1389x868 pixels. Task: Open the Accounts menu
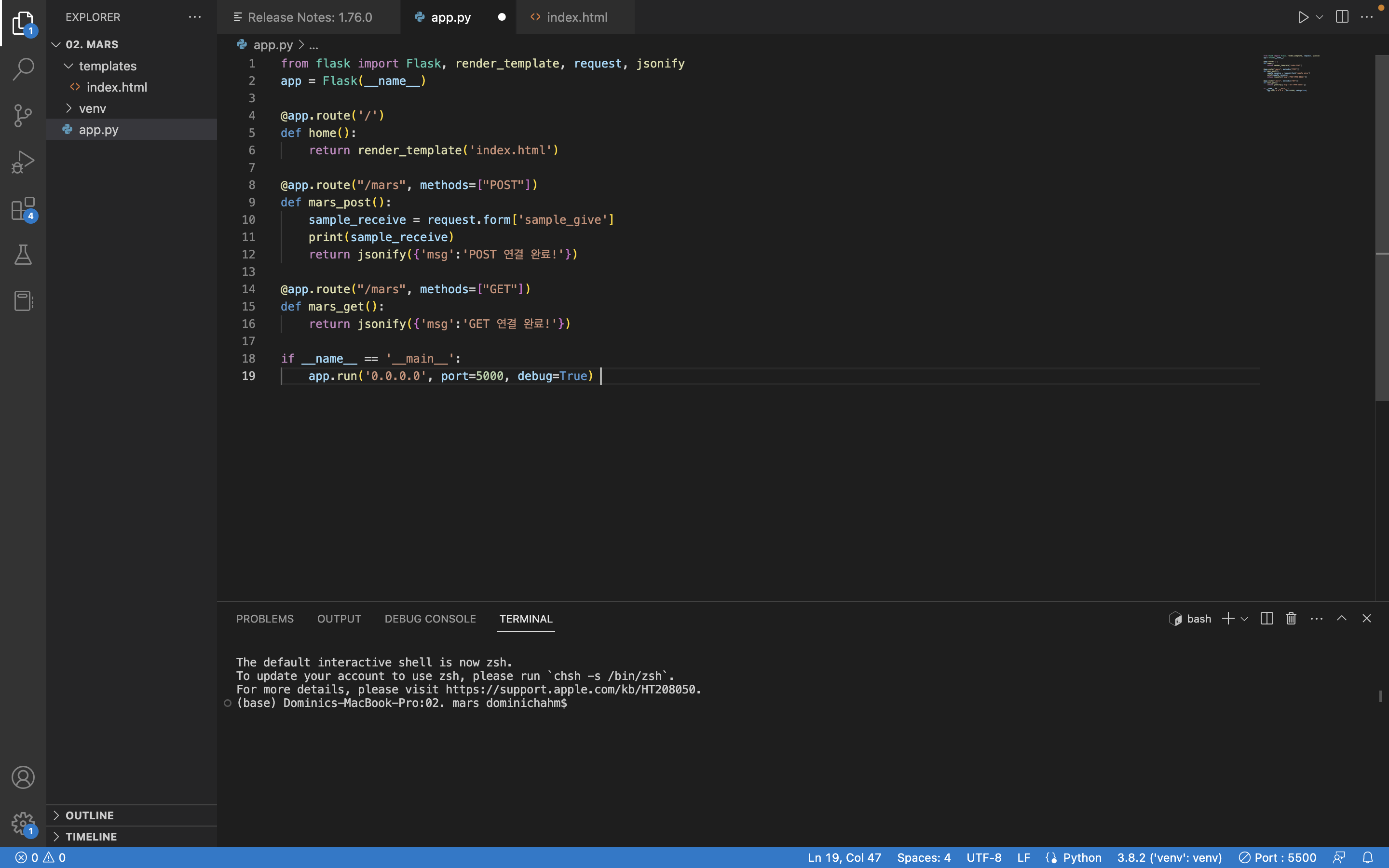click(23, 777)
